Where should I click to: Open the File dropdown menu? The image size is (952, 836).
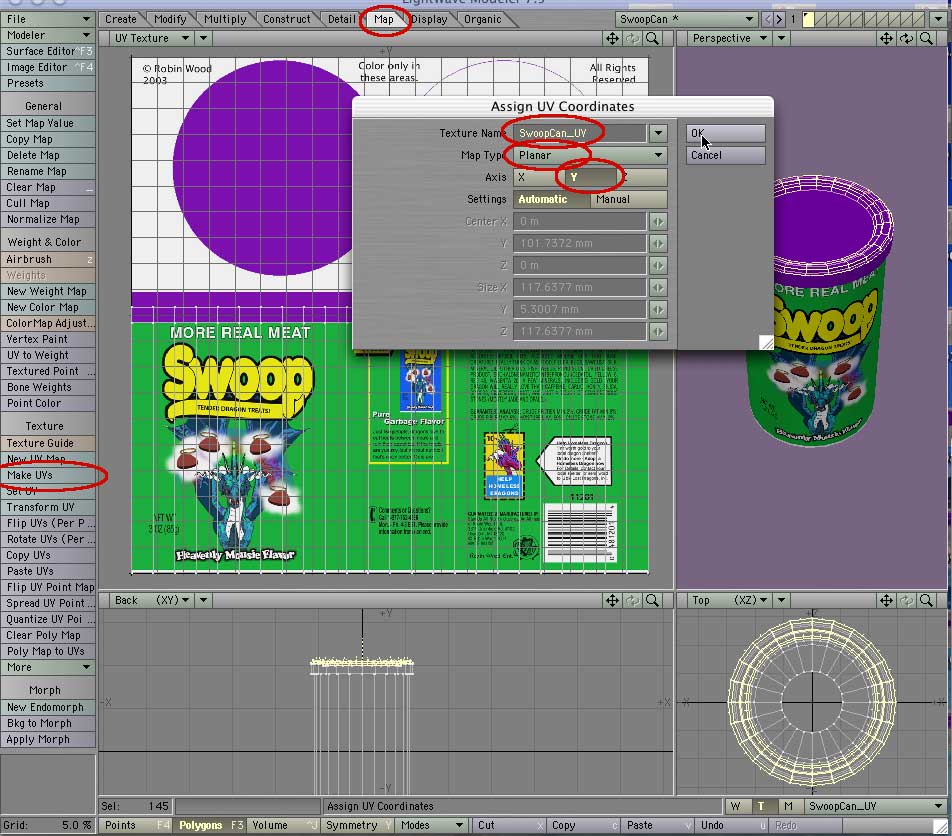coord(48,19)
